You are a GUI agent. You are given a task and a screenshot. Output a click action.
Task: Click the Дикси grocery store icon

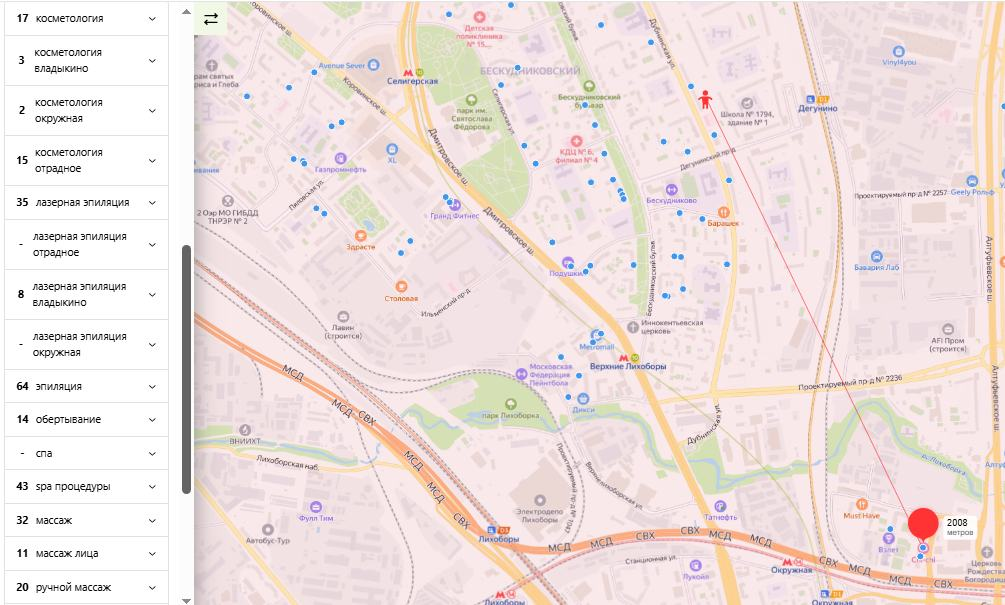[x=583, y=399]
